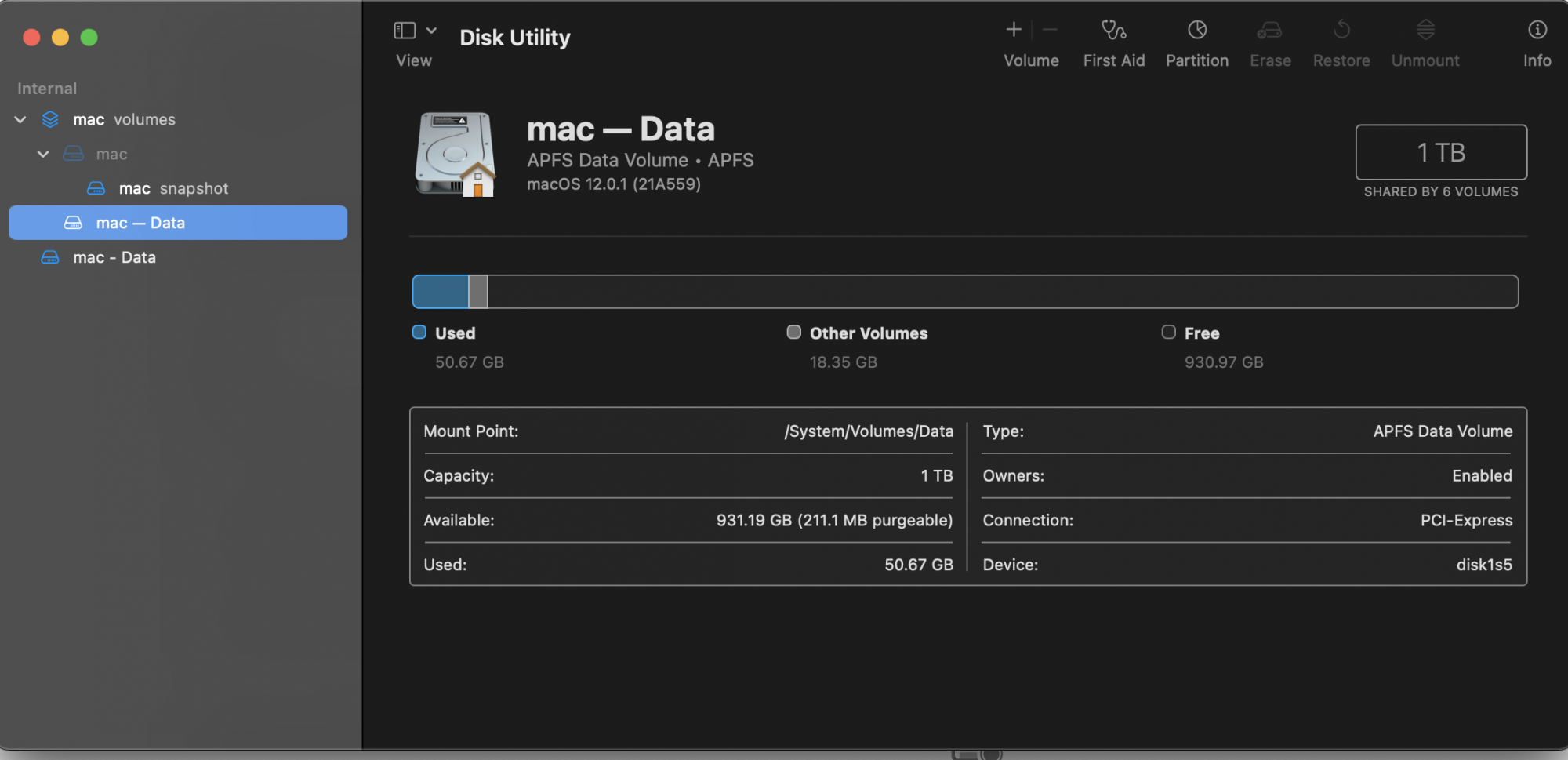This screenshot has width=1568, height=760.
Task: Open the View sidebar options icon
Action: pos(405,31)
